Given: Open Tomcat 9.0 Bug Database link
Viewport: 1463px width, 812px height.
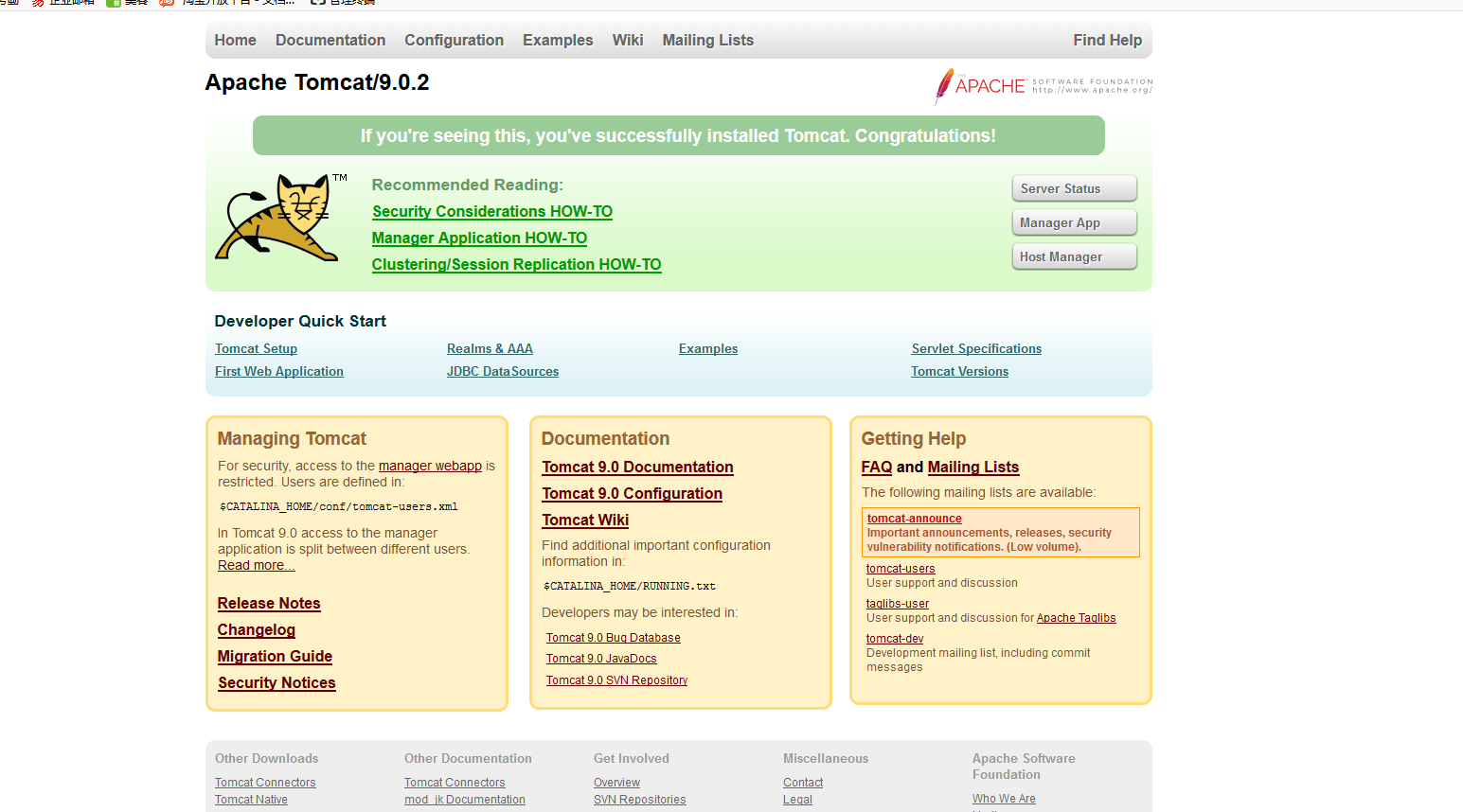Looking at the screenshot, I should point(613,638).
